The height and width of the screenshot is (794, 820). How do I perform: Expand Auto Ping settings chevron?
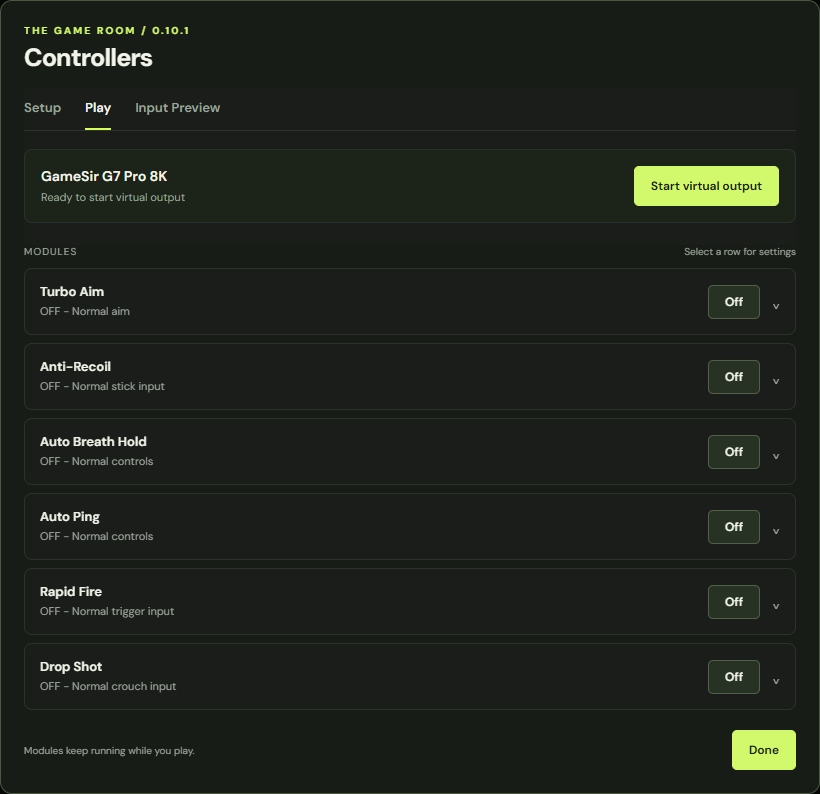tap(776, 531)
